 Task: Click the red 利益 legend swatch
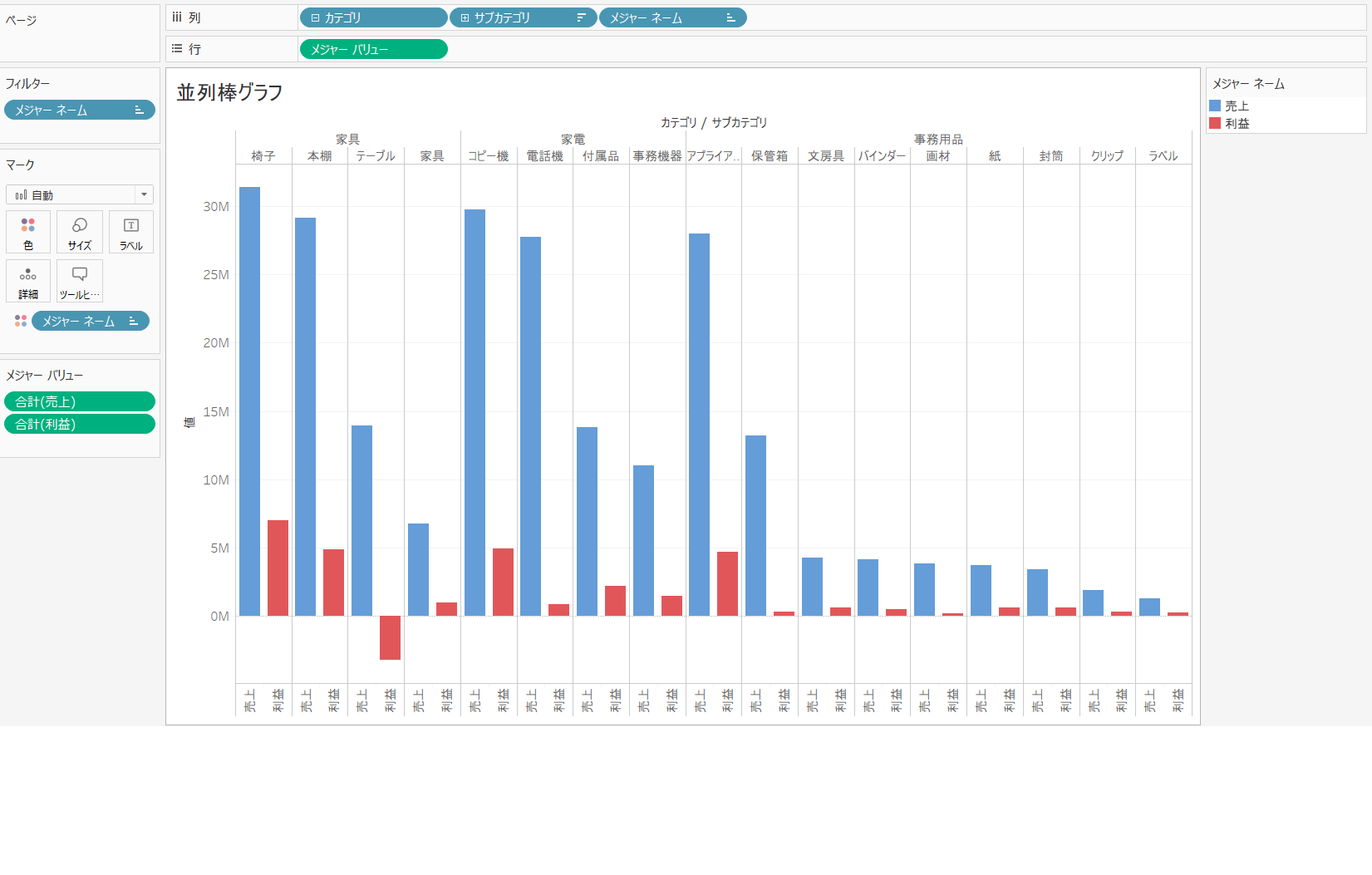(1215, 123)
